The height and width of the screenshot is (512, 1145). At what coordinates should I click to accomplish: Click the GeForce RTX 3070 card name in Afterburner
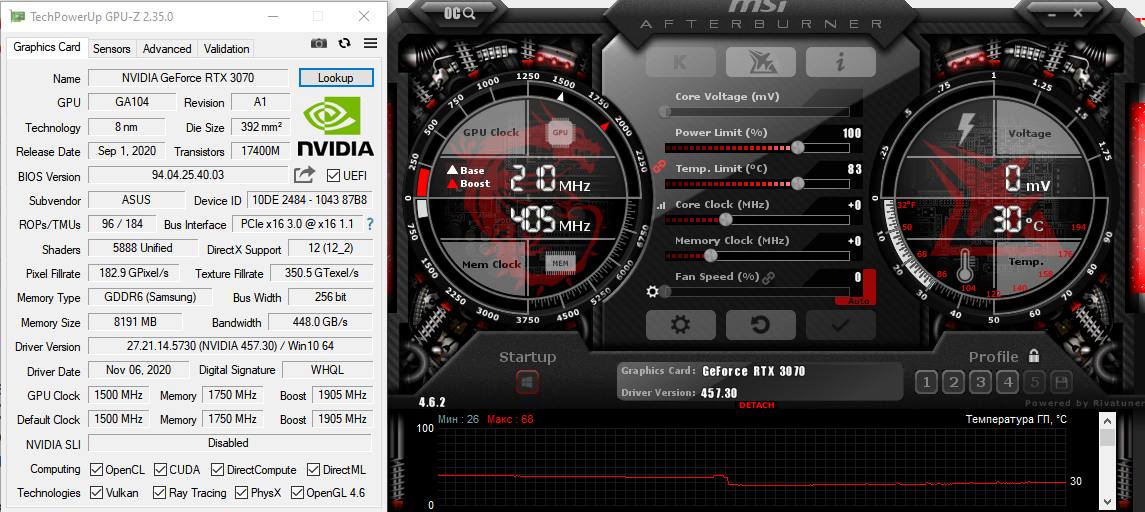click(x=754, y=371)
